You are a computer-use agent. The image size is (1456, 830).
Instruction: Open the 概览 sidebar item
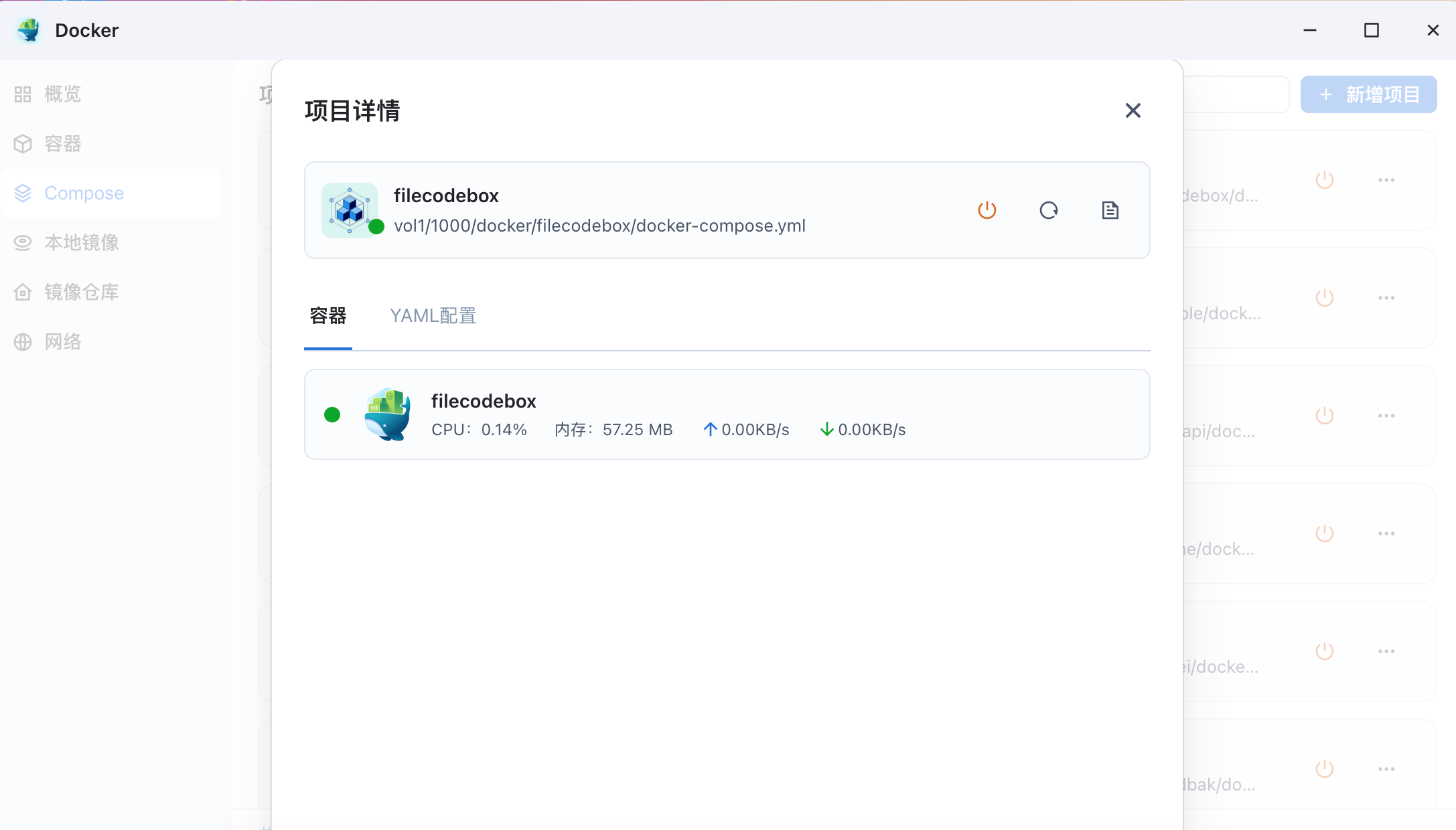pyautogui.click(x=111, y=94)
